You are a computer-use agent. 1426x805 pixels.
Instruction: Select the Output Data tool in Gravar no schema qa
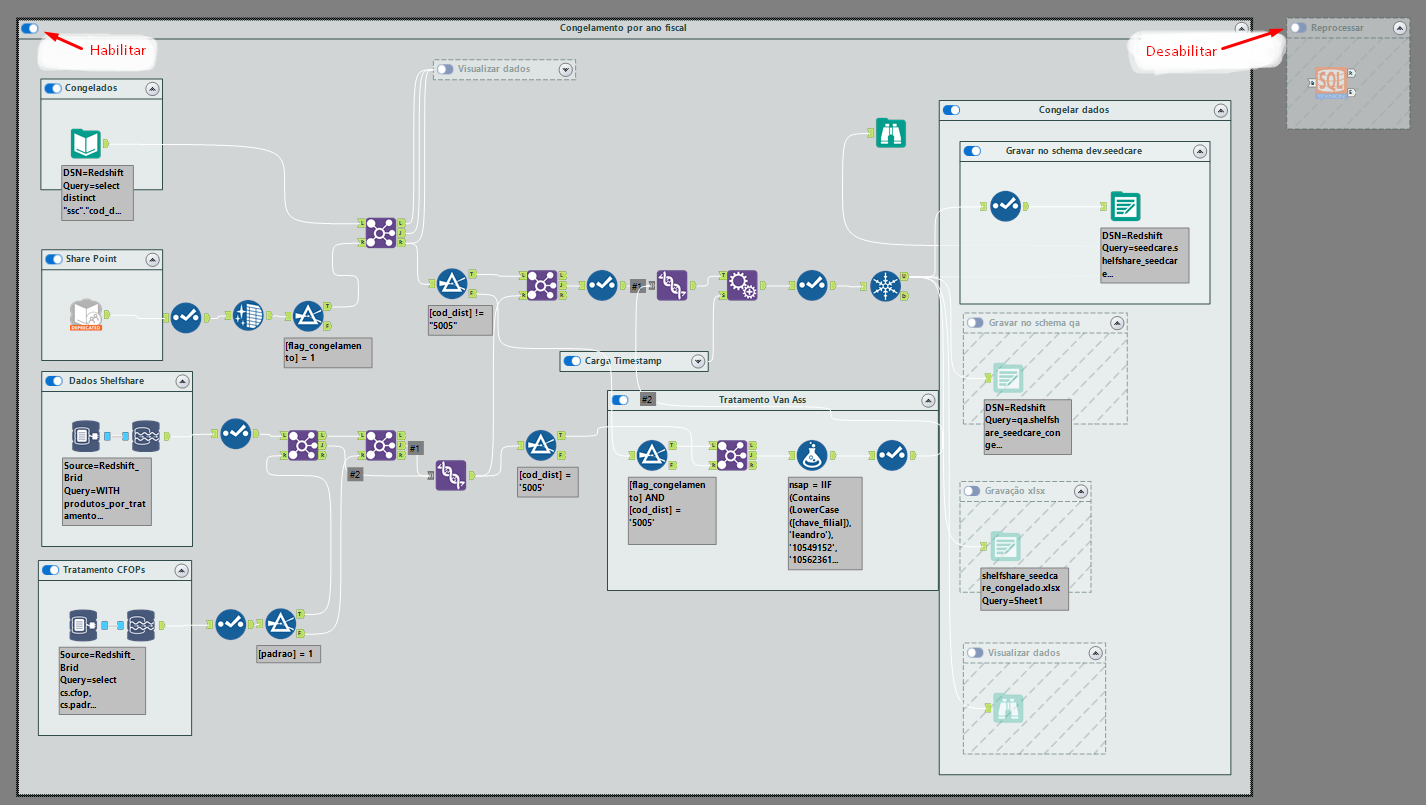(x=1008, y=380)
